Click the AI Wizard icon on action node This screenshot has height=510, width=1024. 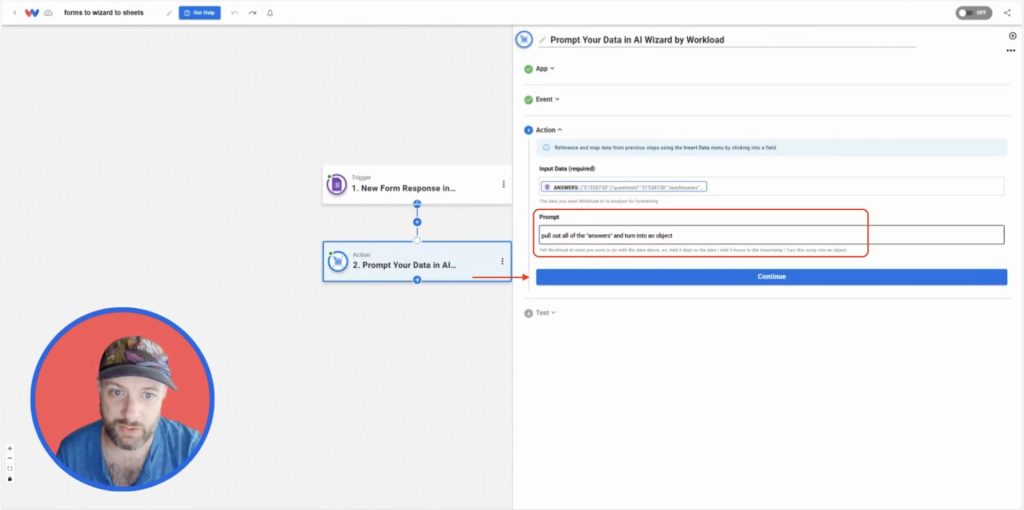click(x=337, y=261)
